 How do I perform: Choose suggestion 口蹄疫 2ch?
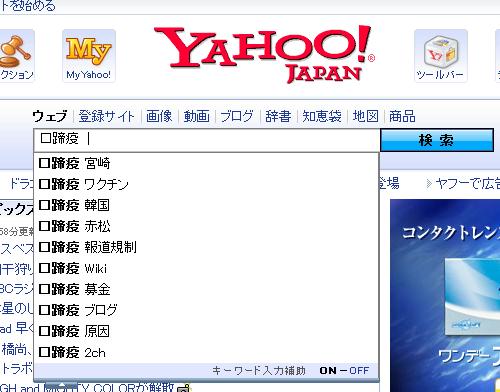pos(206,352)
